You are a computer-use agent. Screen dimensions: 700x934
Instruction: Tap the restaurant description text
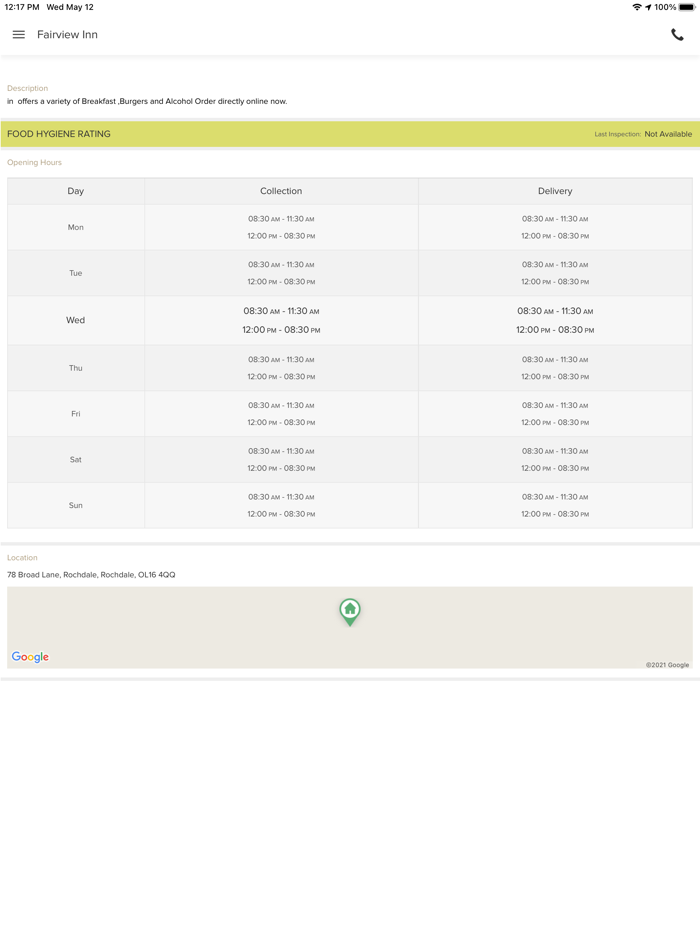click(x=147, y=101)
